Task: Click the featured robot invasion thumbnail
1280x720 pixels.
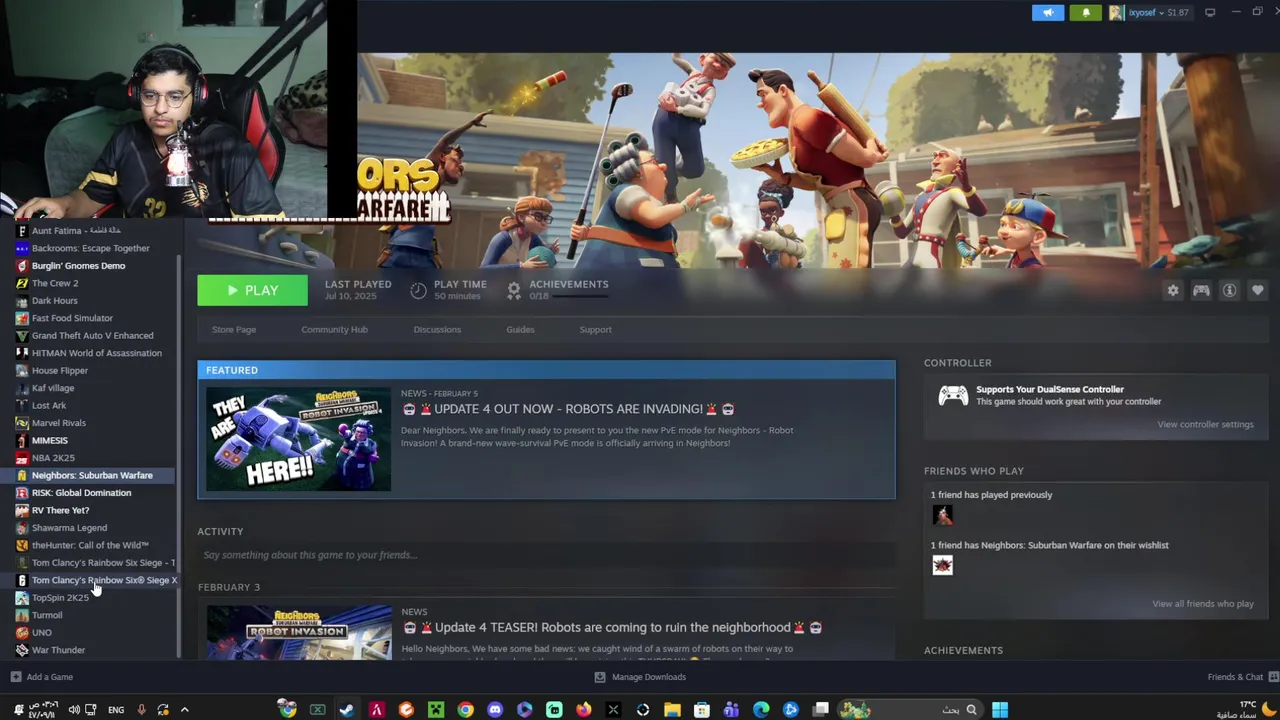Action: click(299, 439)
